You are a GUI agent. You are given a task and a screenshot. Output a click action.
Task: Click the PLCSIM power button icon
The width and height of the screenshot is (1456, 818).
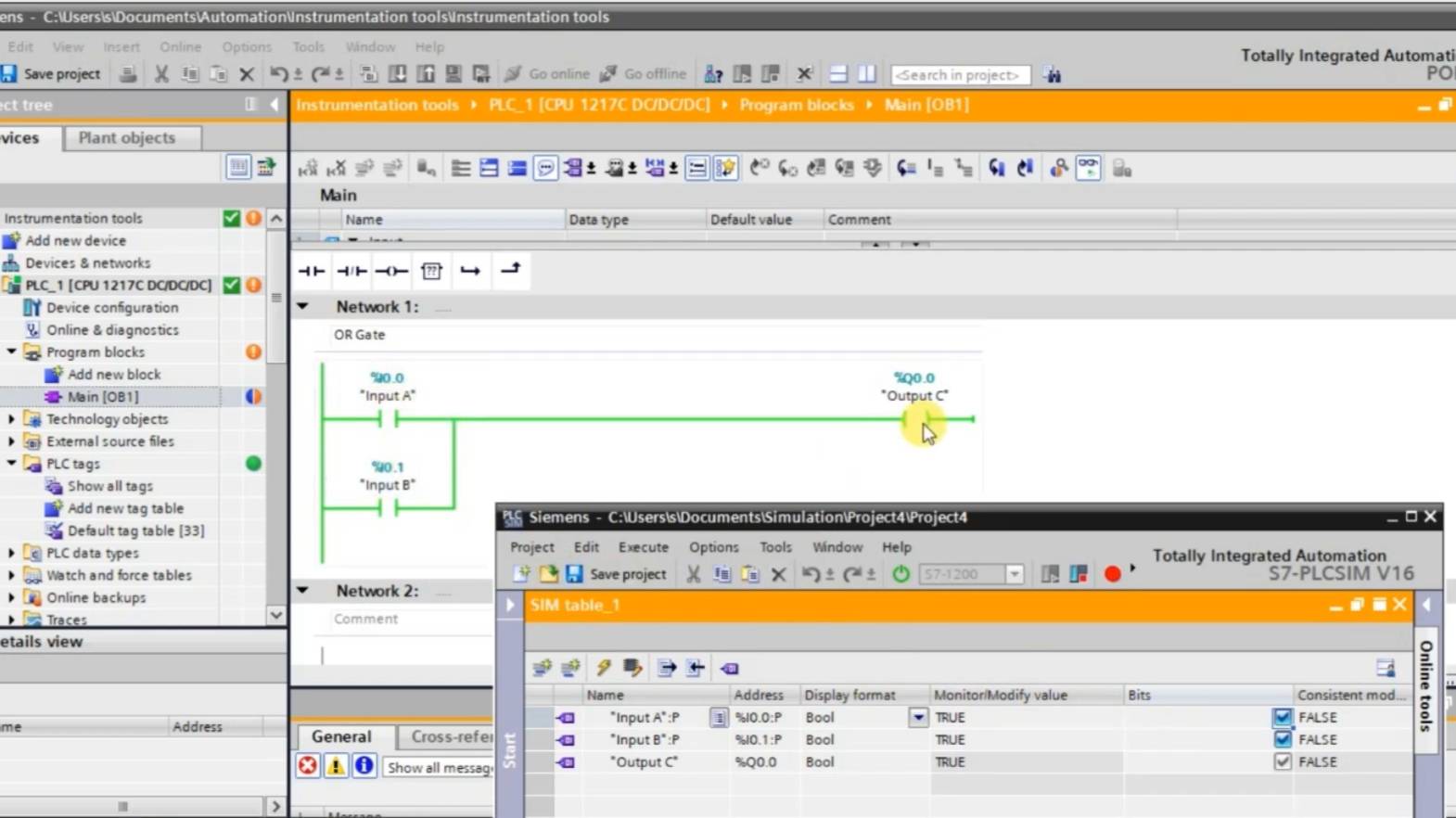tap(900, 574)
